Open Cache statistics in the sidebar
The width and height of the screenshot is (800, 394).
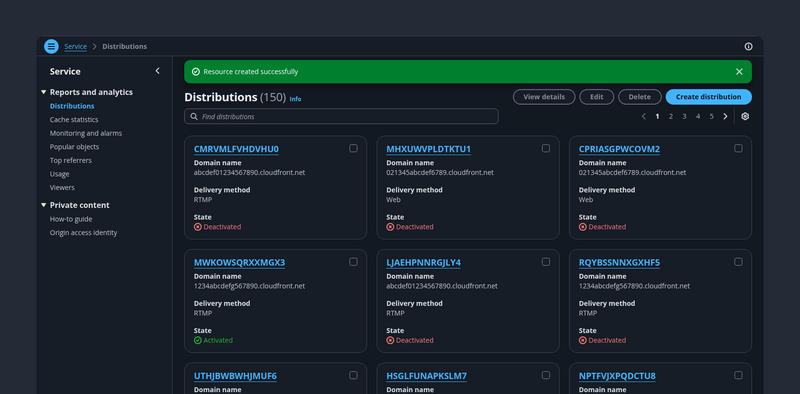pos(74,119)
